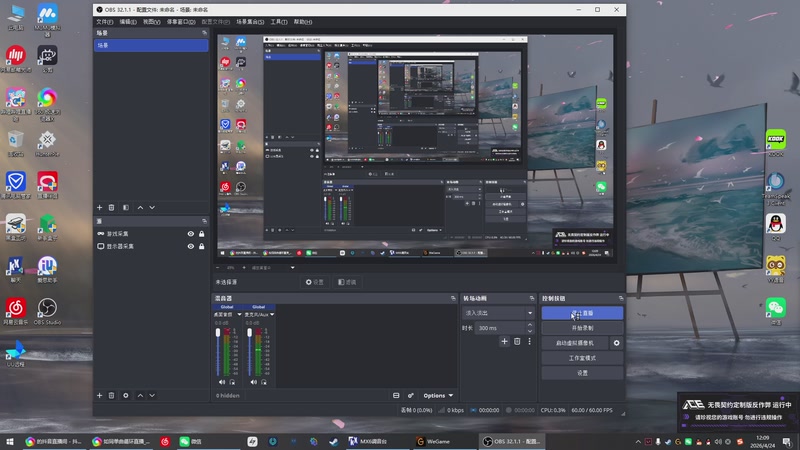This screenshot has width=800, height=450.
Task: Move the scene down with the arrow
Action: 152,208
